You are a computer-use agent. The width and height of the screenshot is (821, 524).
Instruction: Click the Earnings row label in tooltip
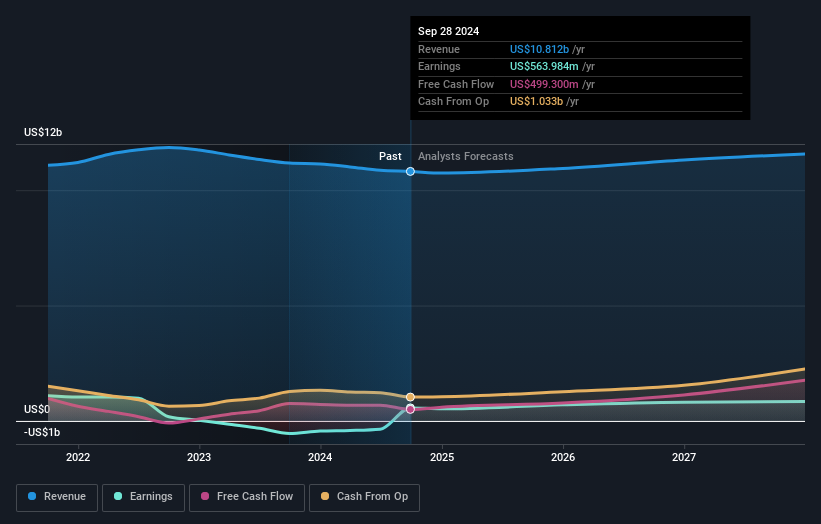[x=439, y=66]
